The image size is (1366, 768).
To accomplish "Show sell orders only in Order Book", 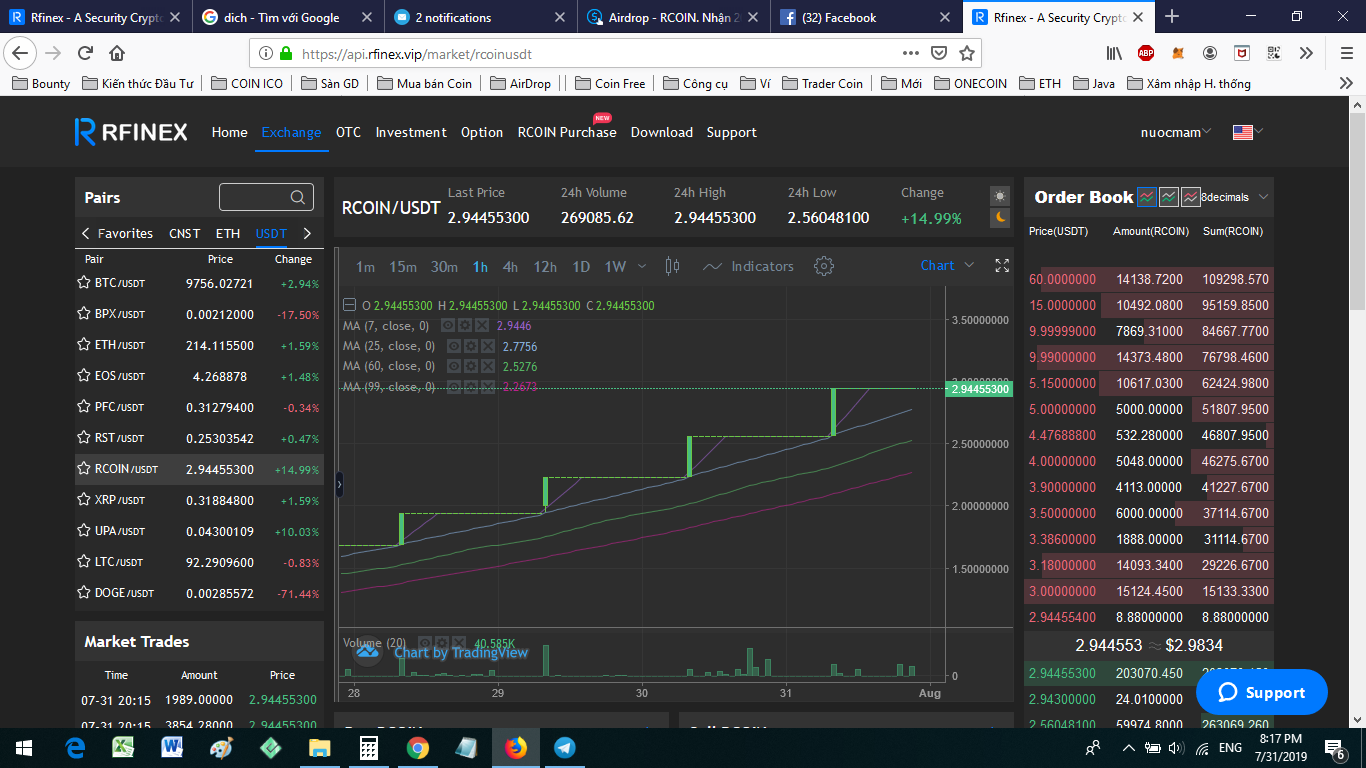I will click(1191, 197).
